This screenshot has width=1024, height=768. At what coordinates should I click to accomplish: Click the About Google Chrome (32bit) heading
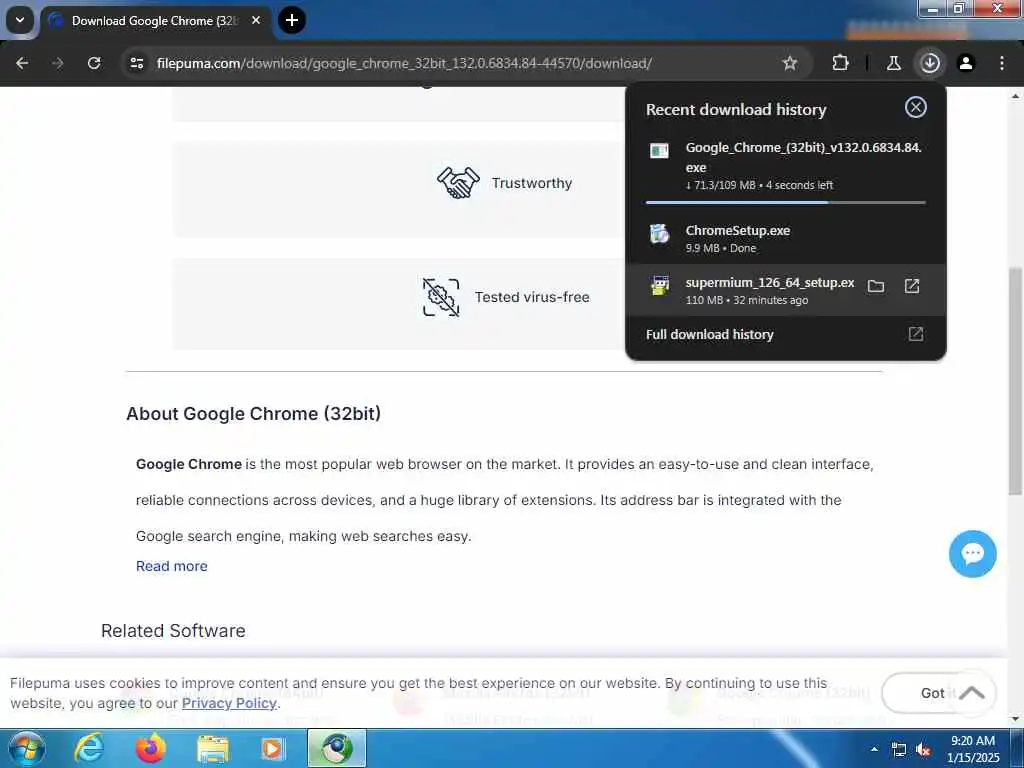(x=253, y=414)
